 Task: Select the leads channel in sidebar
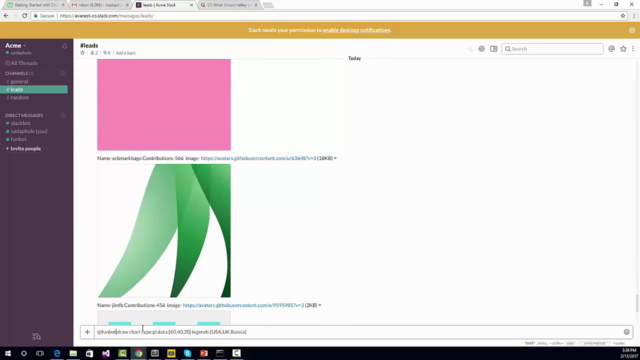[x=34, y=89]
